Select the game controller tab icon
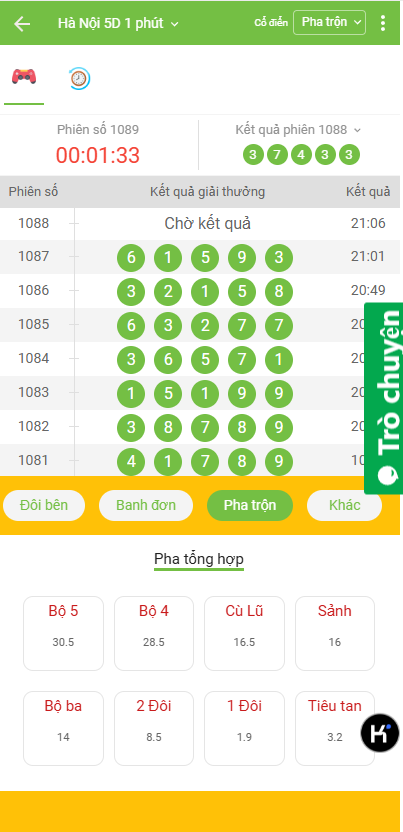 point(24,77)
